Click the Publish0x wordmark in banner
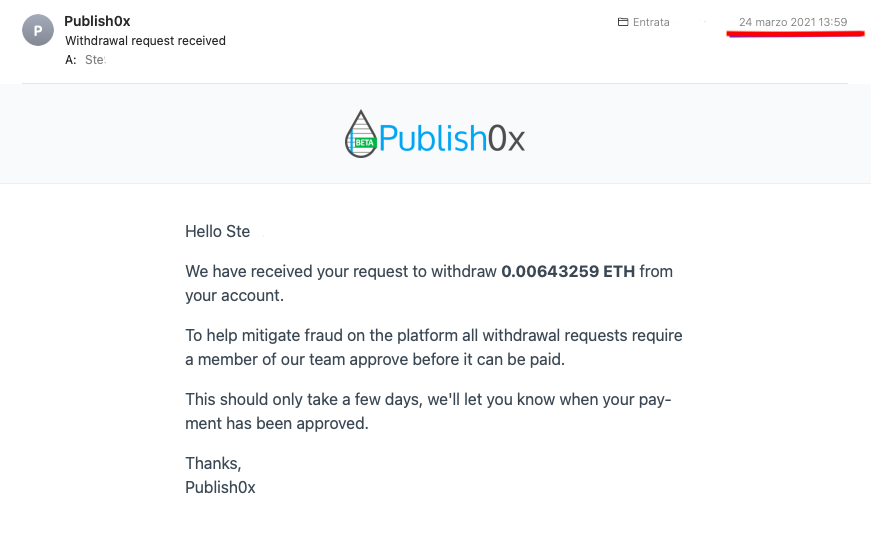Viewport: 871px width, 534px height. [452, 138]
